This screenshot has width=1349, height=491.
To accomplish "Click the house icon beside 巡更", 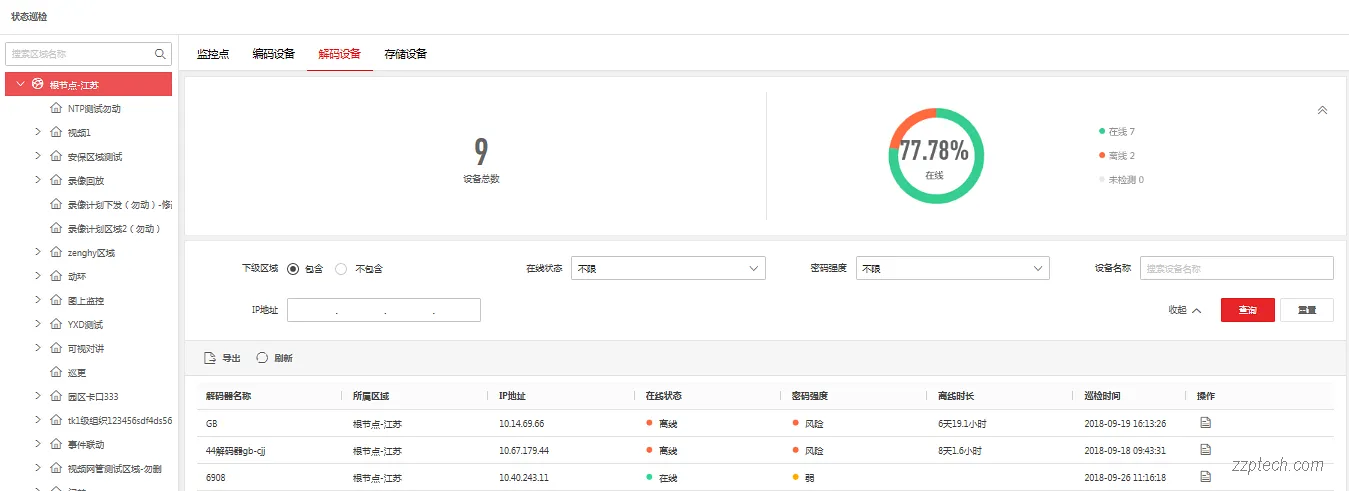I will pos(56,372).
